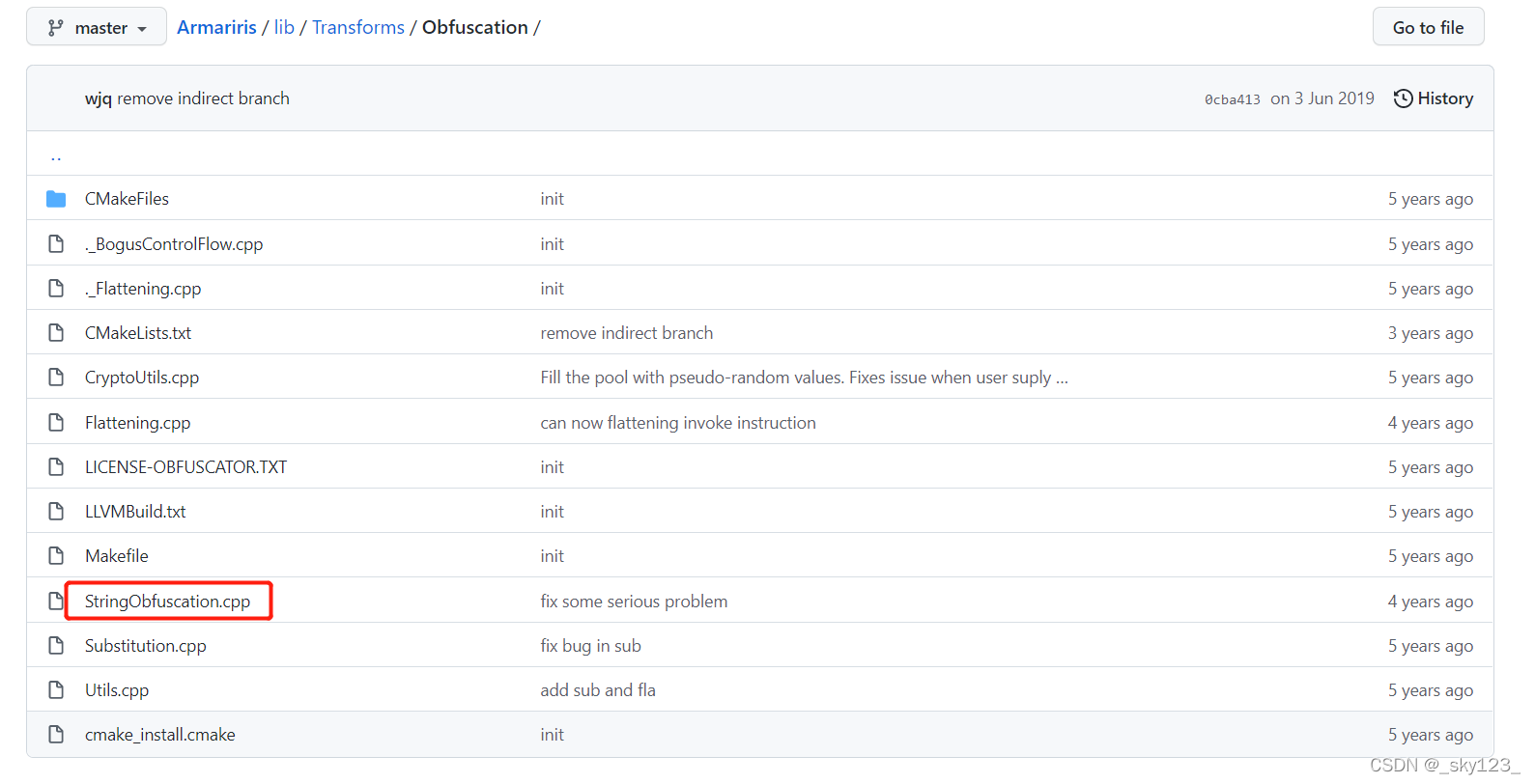Open the "can now flattening invoke instruction" commit

[x=678, y=423]
